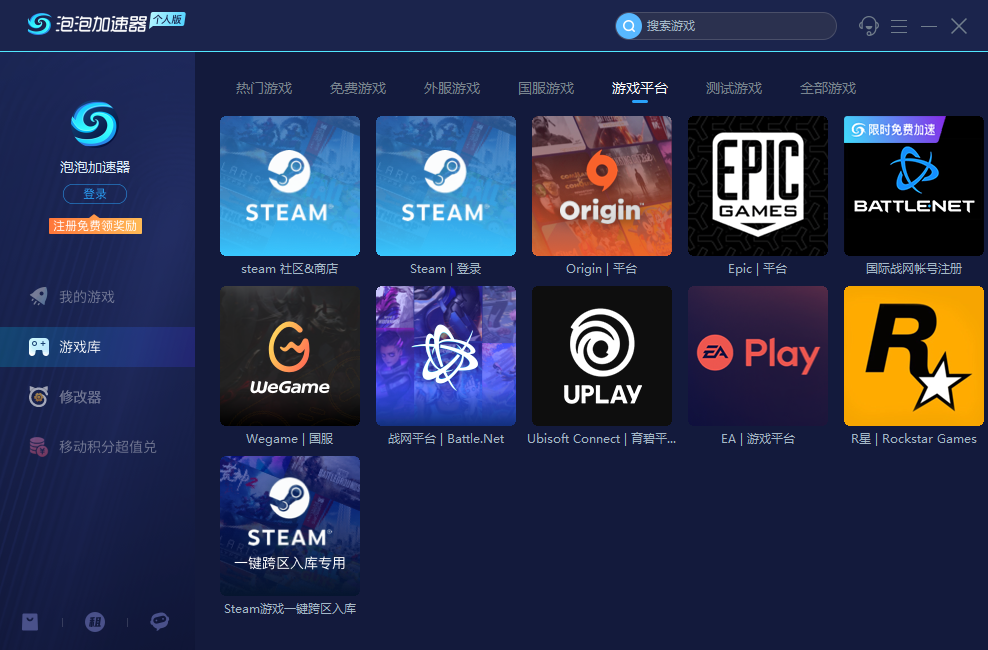Click the '国际战网帐号注册' caption

(x=914, y=269)
